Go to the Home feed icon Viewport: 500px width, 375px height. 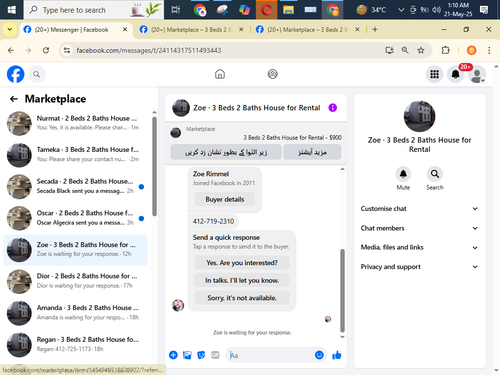tap(220, 74)
